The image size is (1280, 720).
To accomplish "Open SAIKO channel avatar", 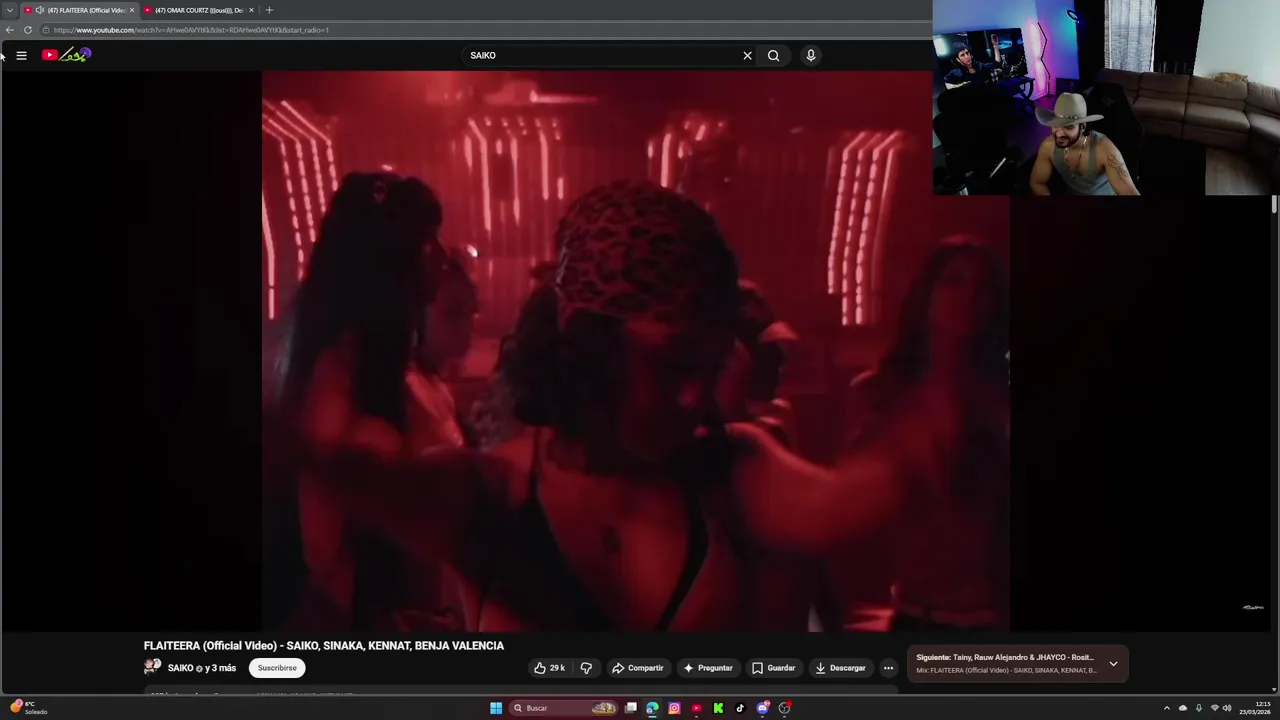I will point(152,667).
